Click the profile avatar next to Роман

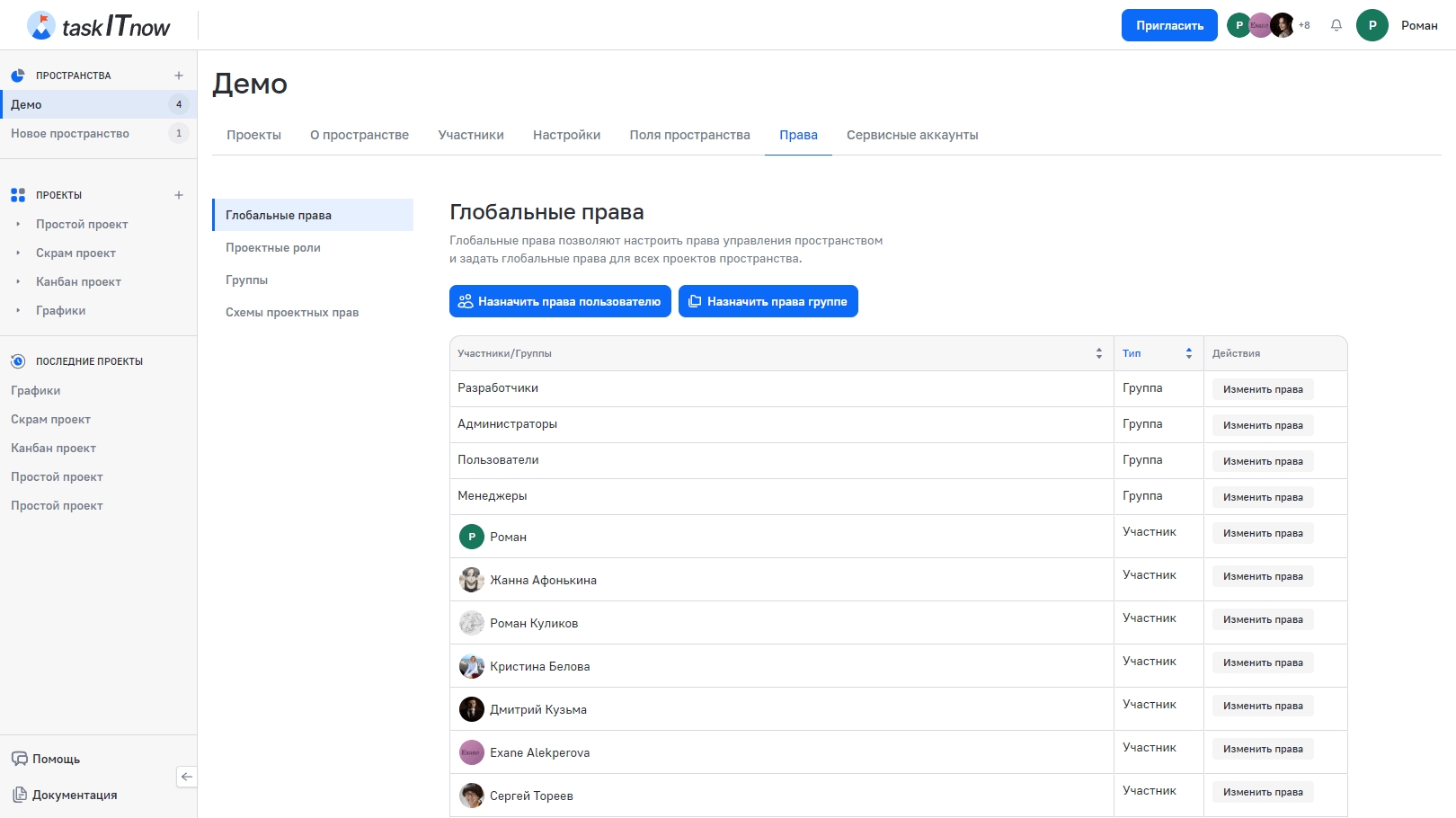(x=1372, y=25)
